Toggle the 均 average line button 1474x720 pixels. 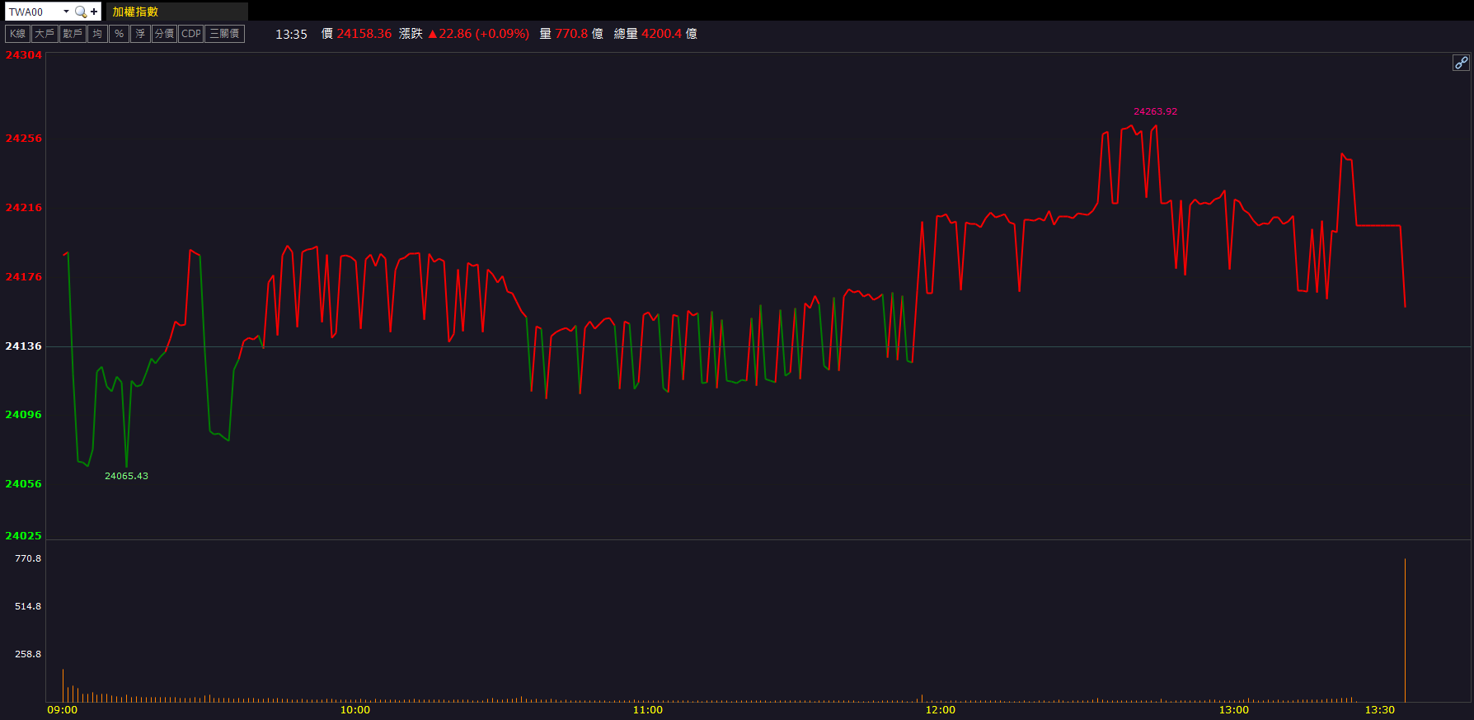[x=96, y=34]
